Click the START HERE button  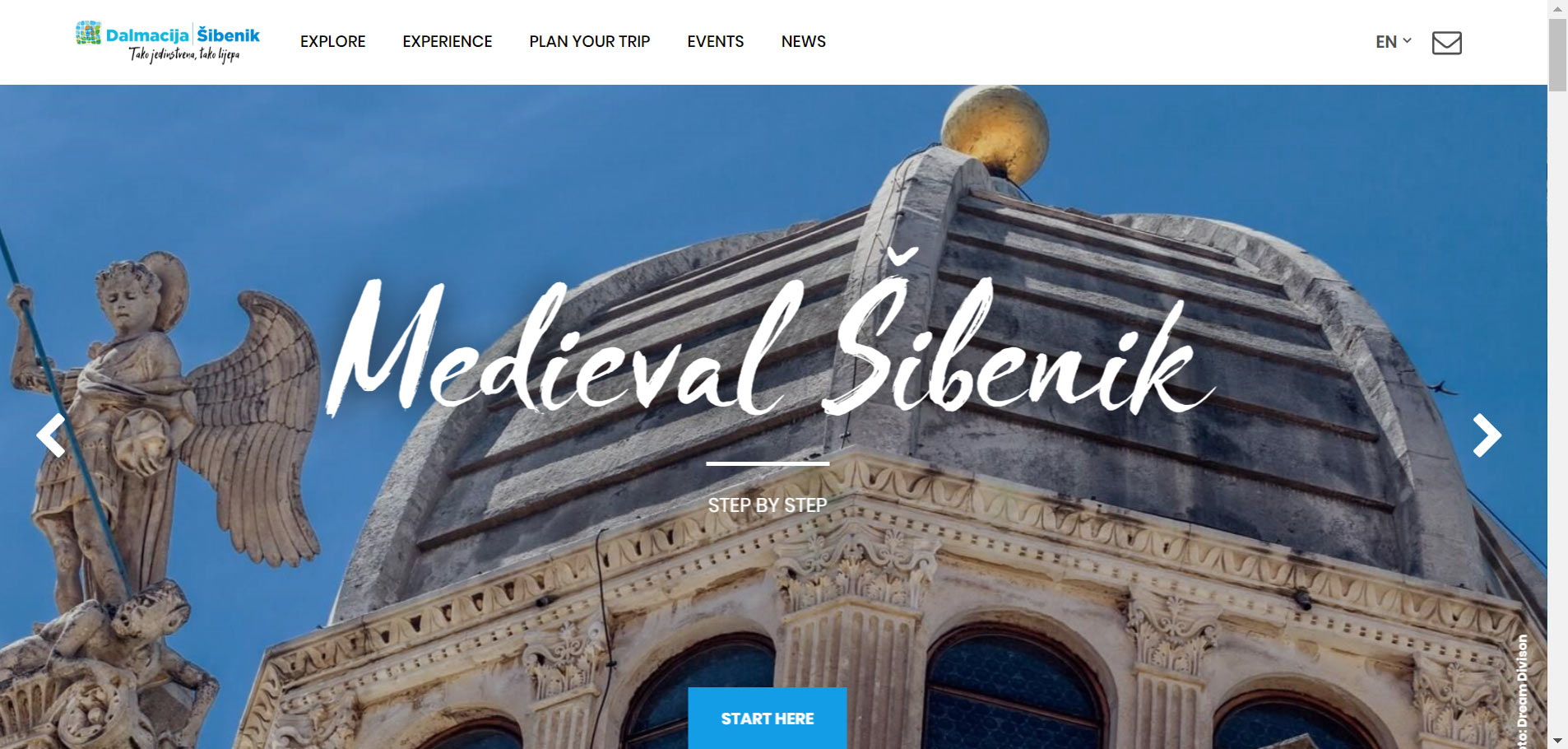(768, 718)
